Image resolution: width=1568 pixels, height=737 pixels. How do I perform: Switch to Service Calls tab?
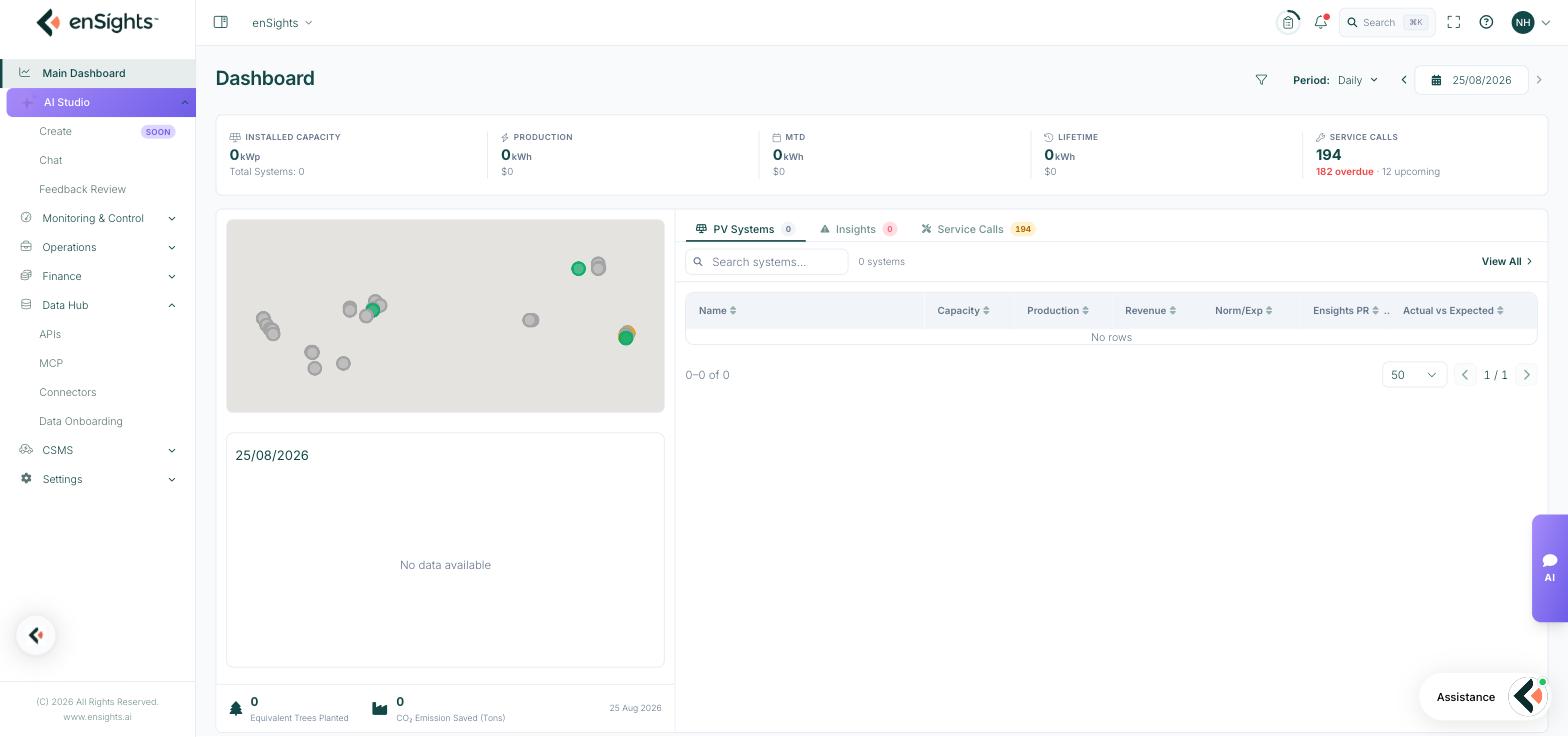[x=978, y=229]
